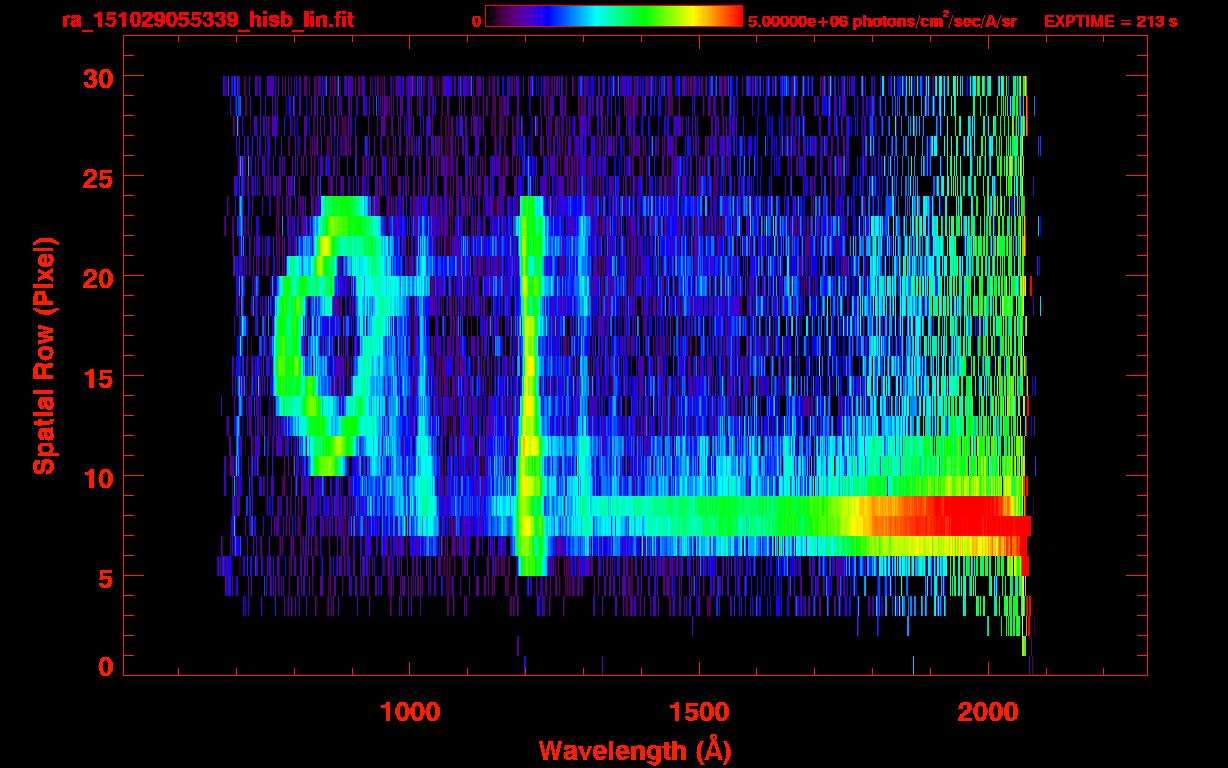The image size is (1228, 768).
Task: Click the x-axis tick label 1500
Action: pyautogui.click(x=698, y=711)
